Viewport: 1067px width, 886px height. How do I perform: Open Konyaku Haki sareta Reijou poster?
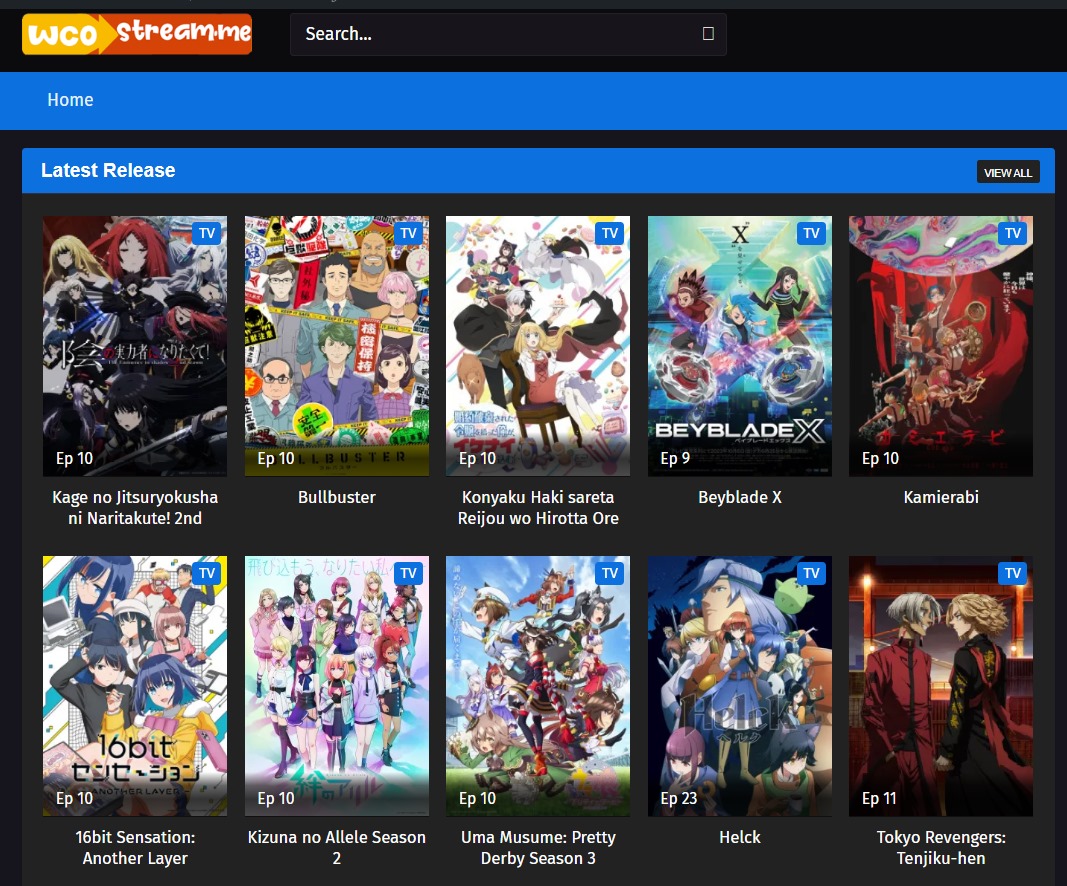(x=538, y=346)
